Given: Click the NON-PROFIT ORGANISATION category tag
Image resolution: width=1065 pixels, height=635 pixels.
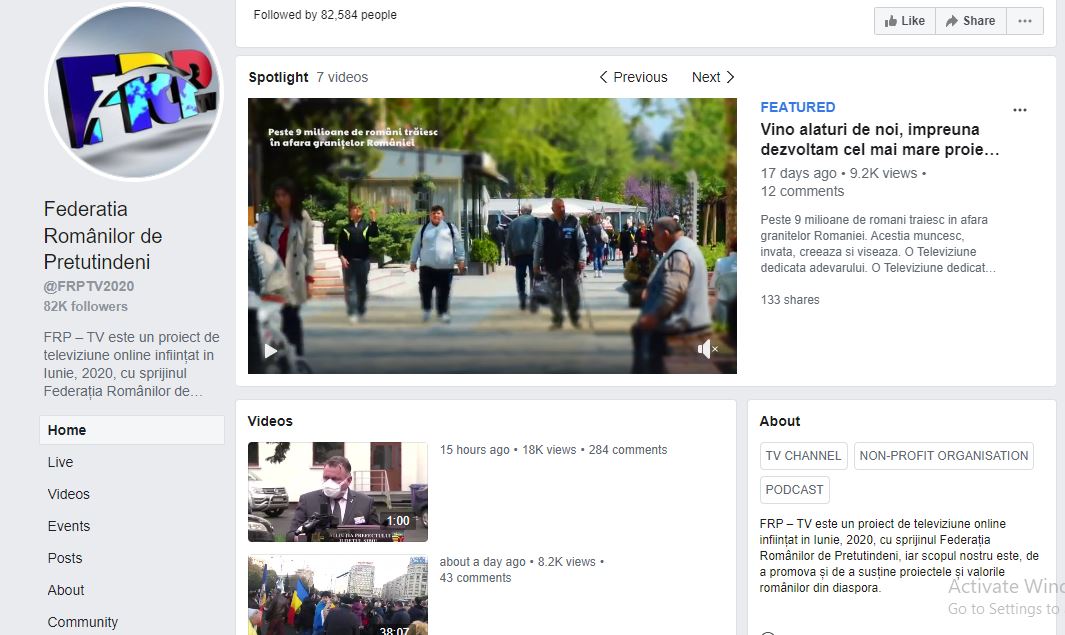Looking at the screenshot, I should tap(943, 456).
